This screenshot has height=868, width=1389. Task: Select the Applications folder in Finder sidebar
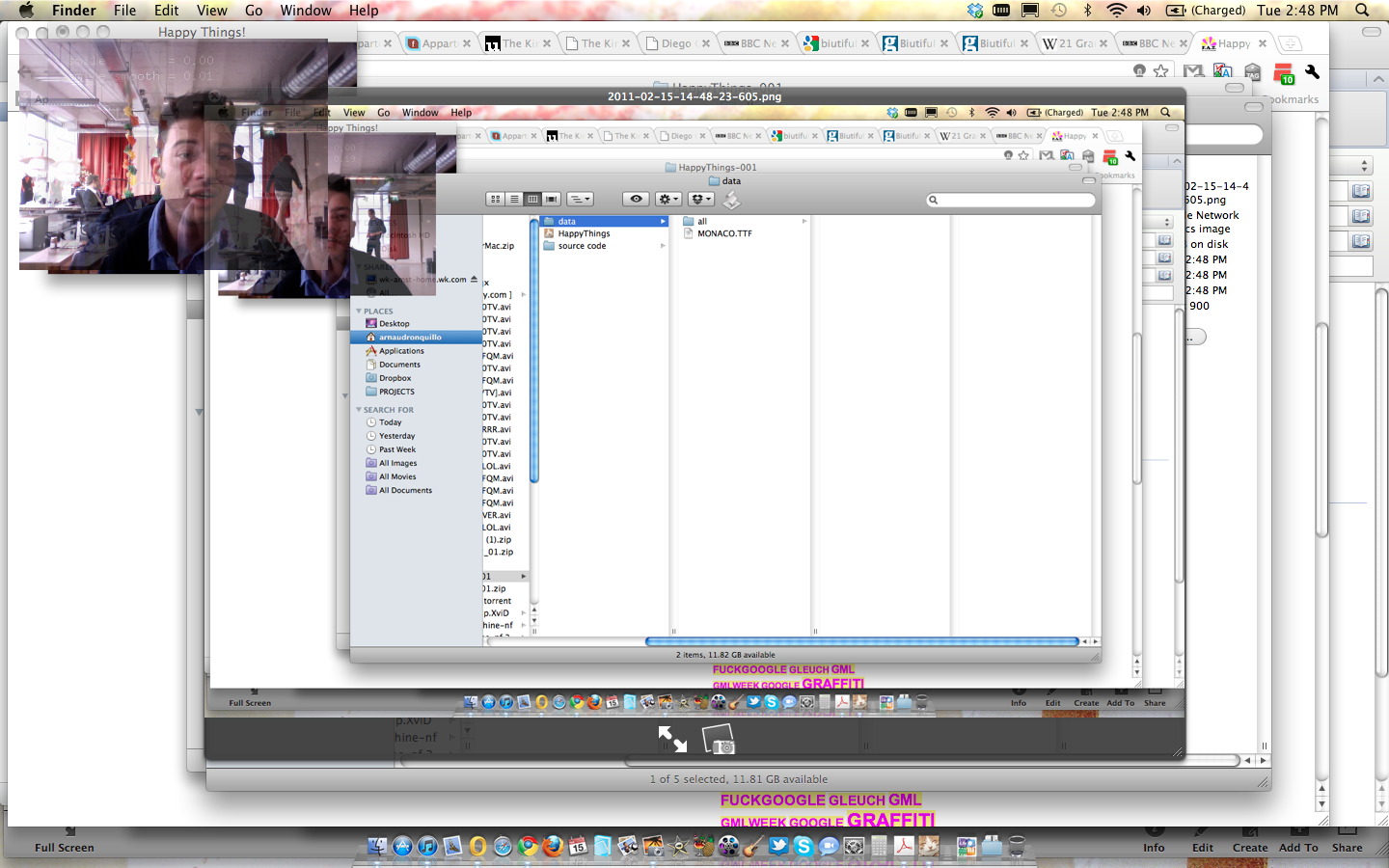coord(401,351)
